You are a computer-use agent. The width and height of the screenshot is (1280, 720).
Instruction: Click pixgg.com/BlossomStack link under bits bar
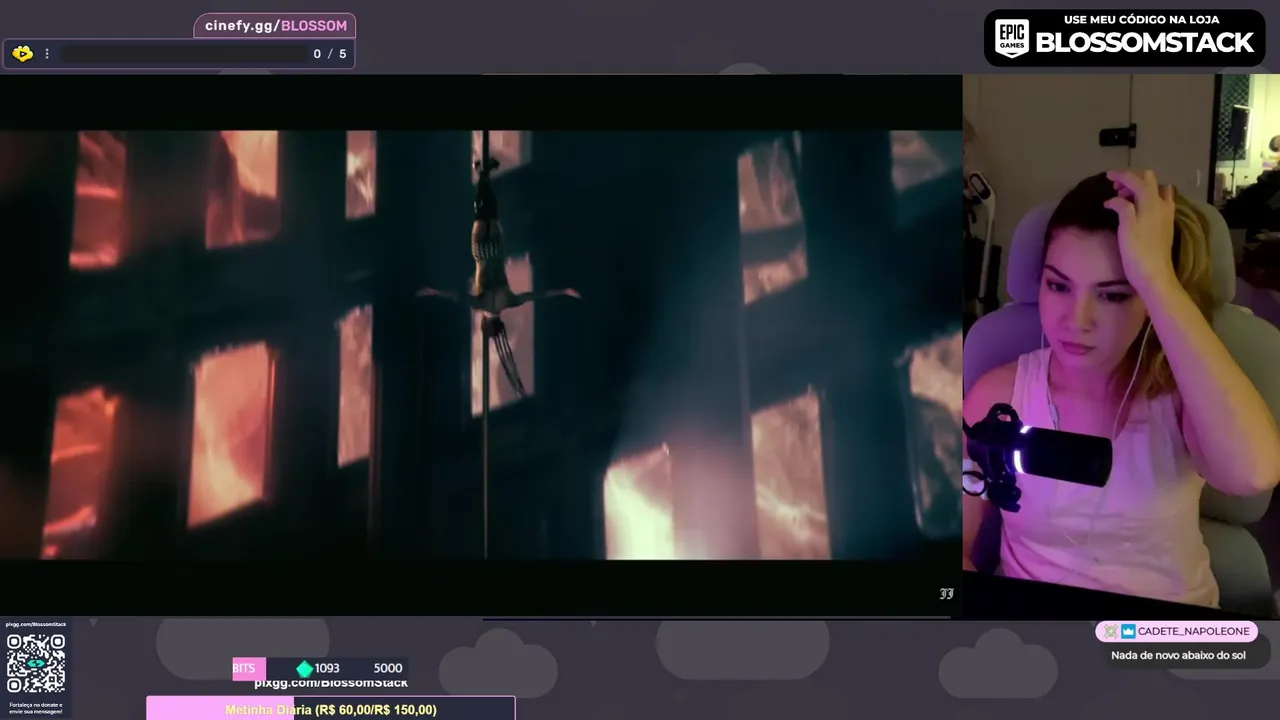(x=331, y=683)
